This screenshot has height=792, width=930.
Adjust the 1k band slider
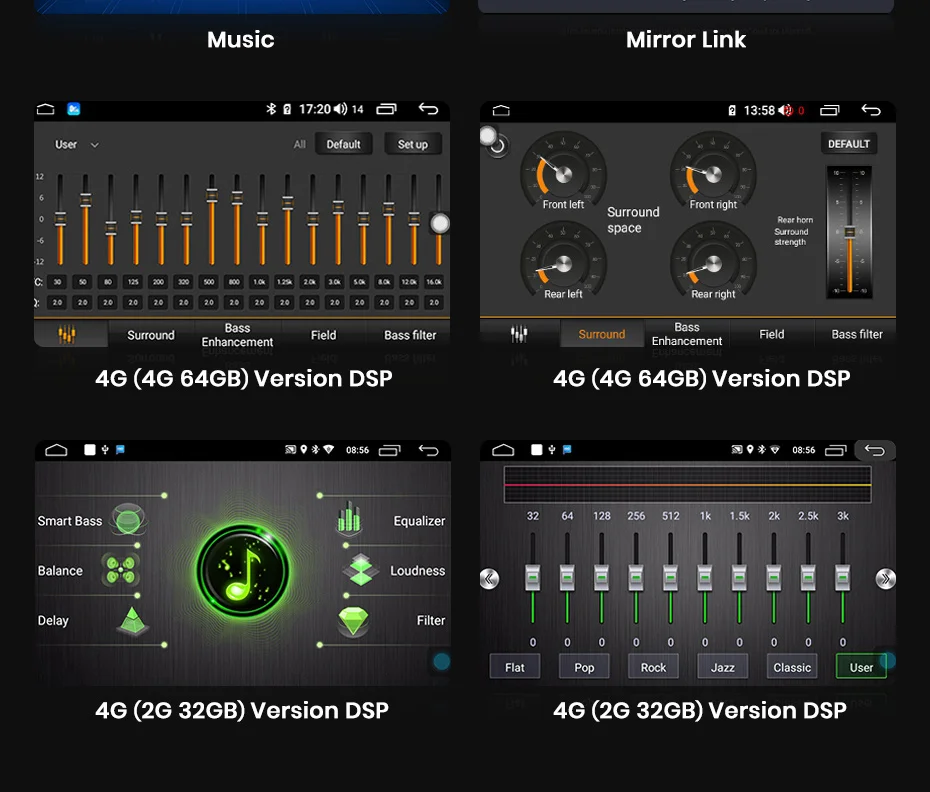tap(705, 578)
